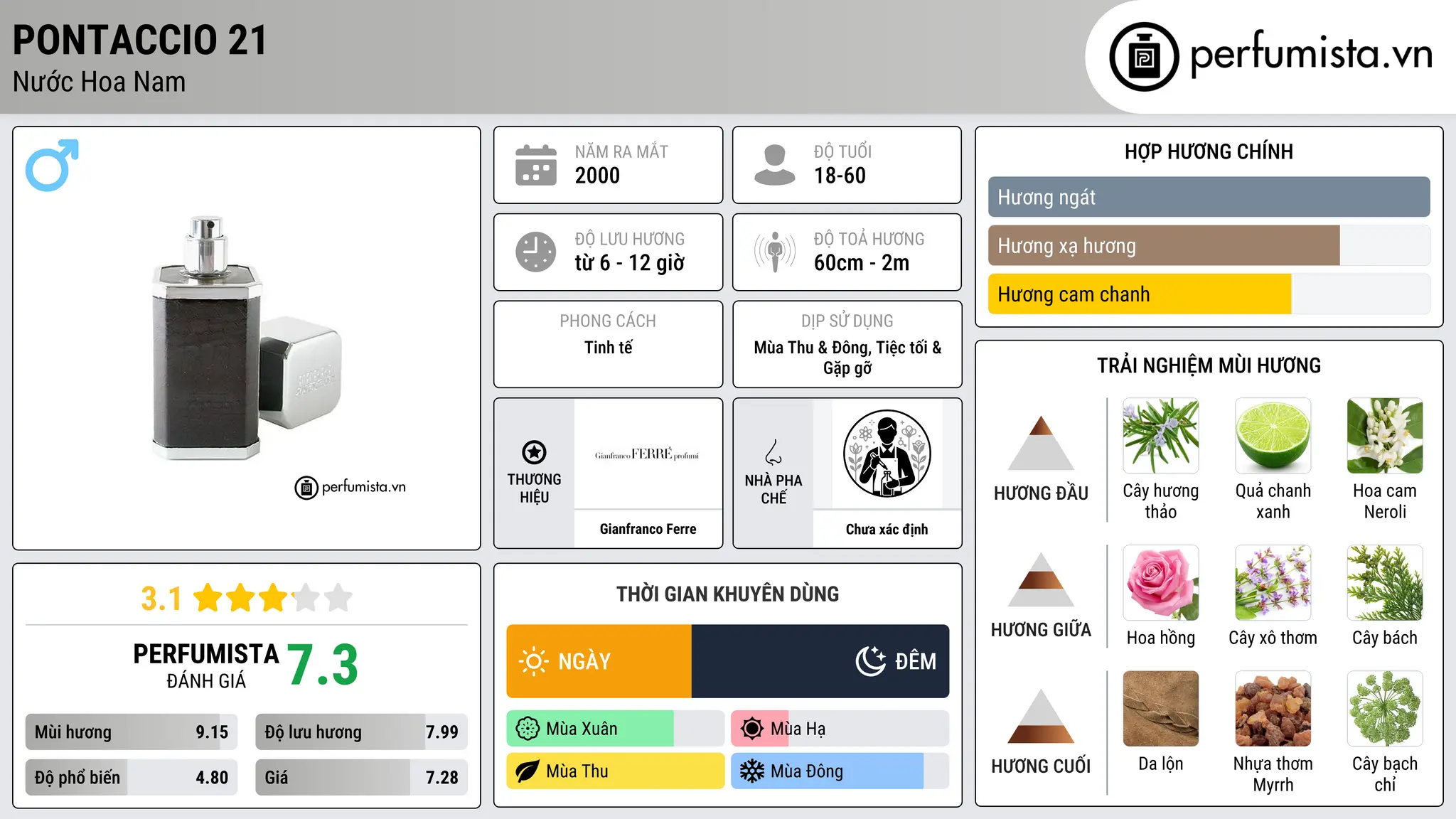Viewport: 1456px width, 819px height.
Task: Click the middle notes pyramid icon
Action: tap(1041, 579)
